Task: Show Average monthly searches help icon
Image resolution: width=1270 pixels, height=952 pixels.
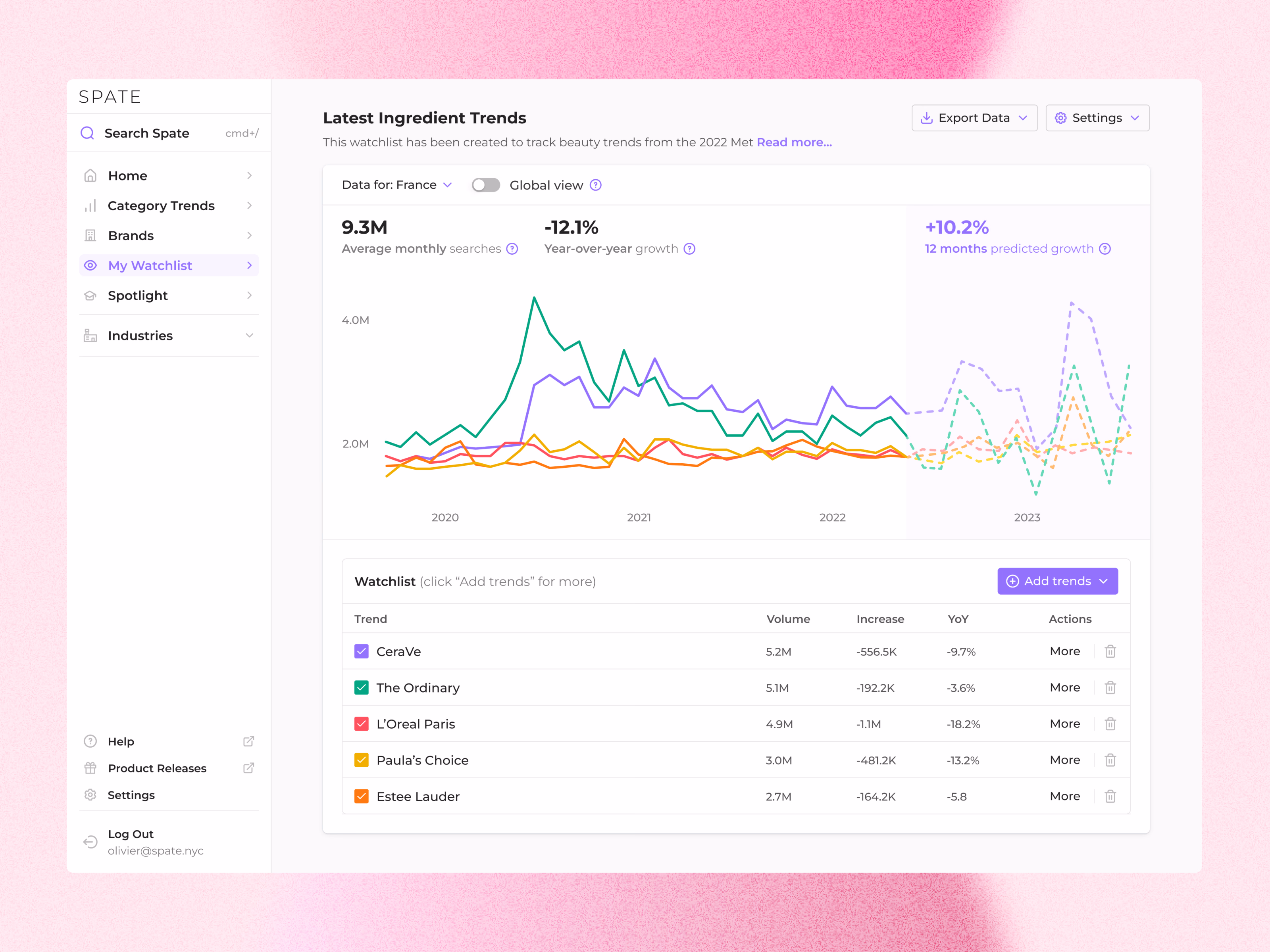Action: (x=512, y=248)
